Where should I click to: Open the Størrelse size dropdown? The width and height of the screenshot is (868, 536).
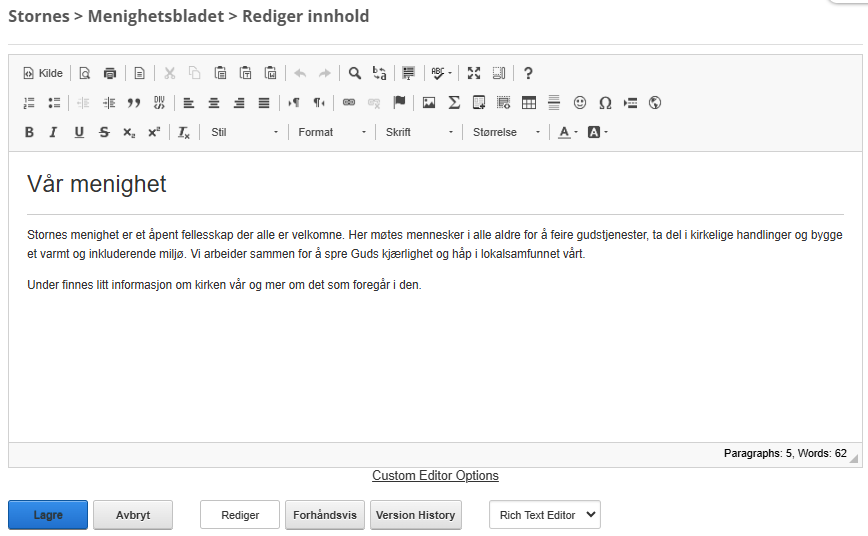click(x=506, y=132)
